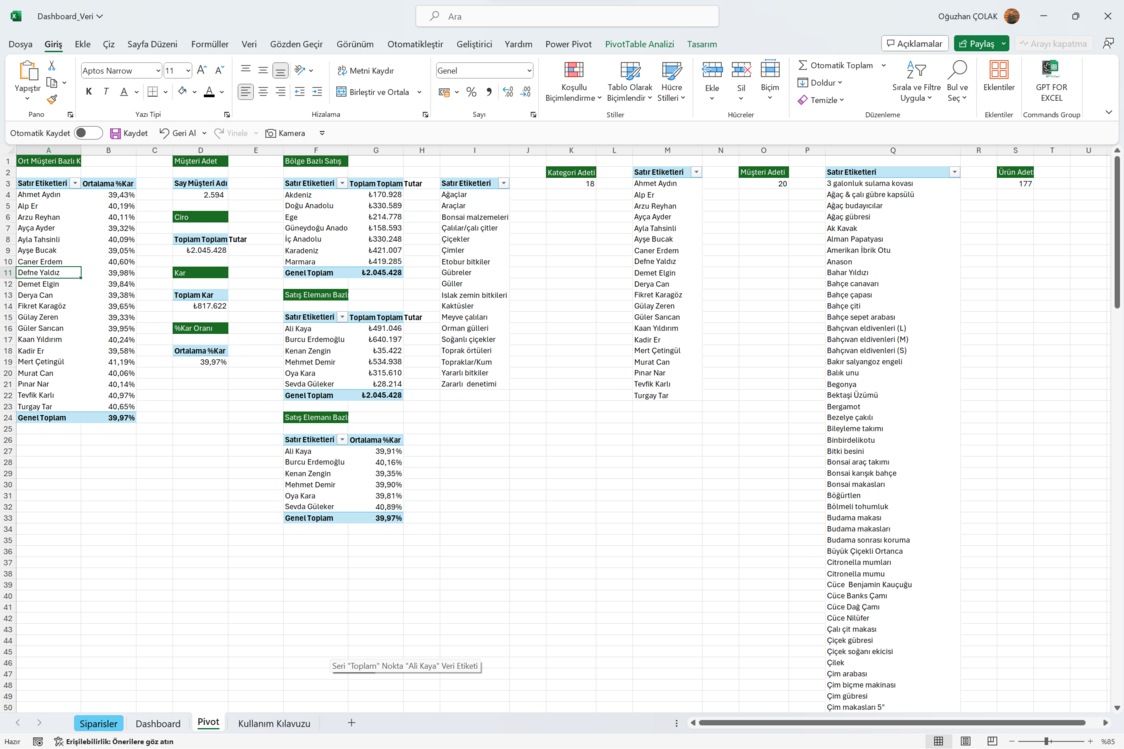This screenshot has height=749, width=1124.
Task: Click Erişilebilirlik accessibility status message
Action: [x=114, y=742]
